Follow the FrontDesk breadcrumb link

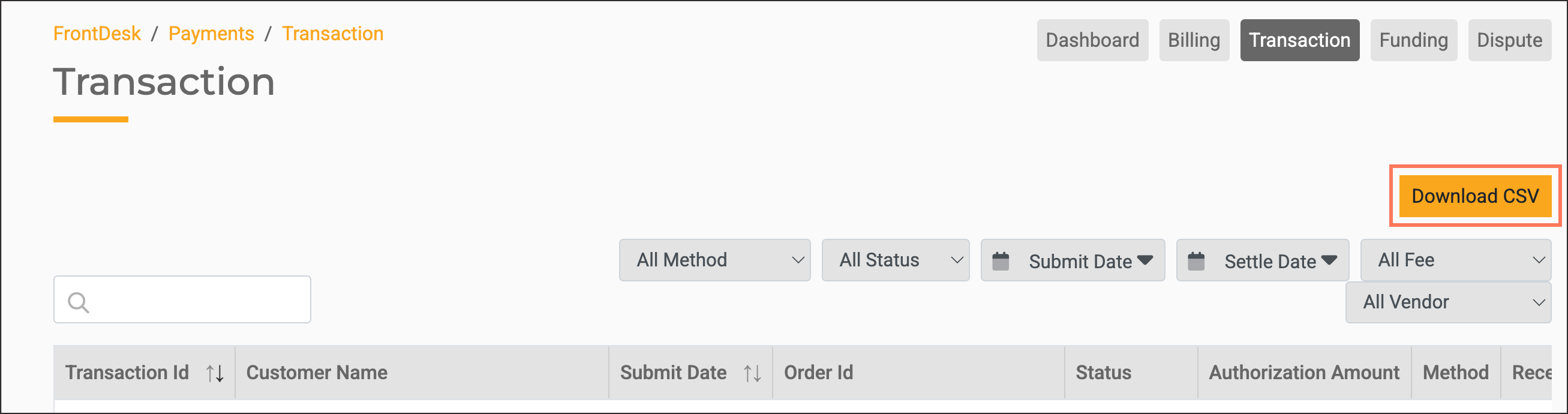(x=97, y=34)
